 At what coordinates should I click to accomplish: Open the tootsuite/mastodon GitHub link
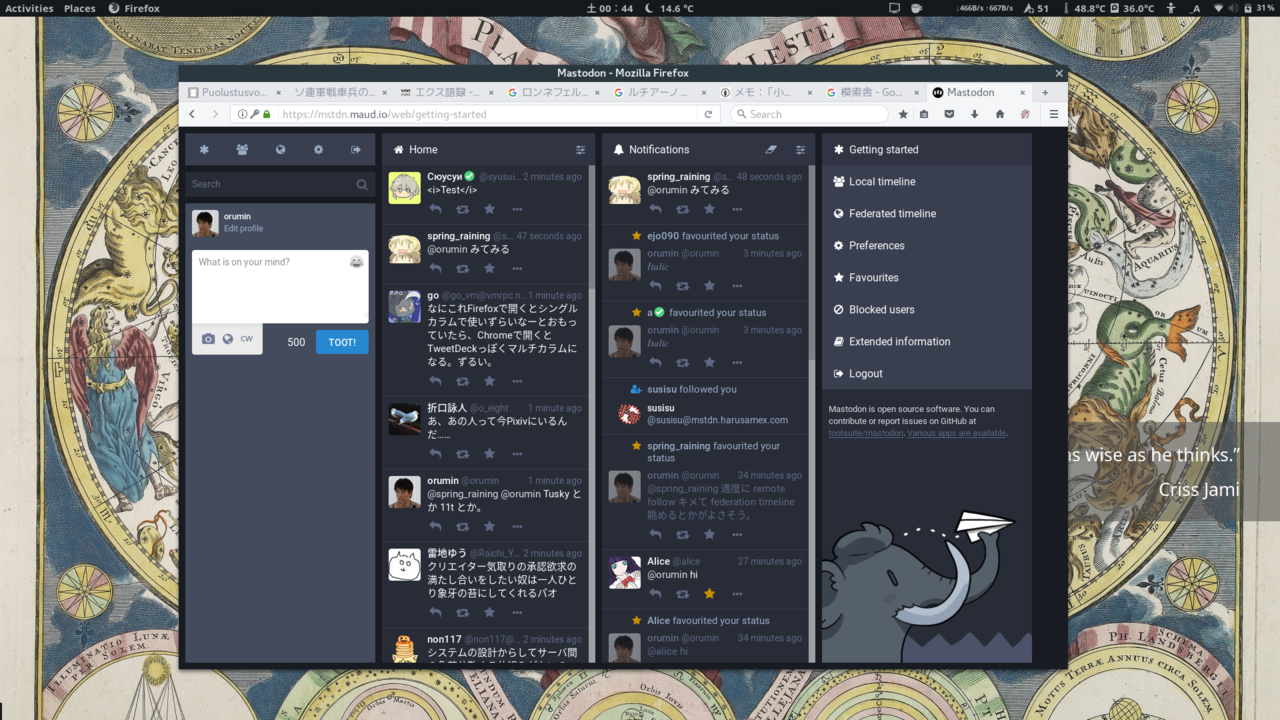coord(866,433)
